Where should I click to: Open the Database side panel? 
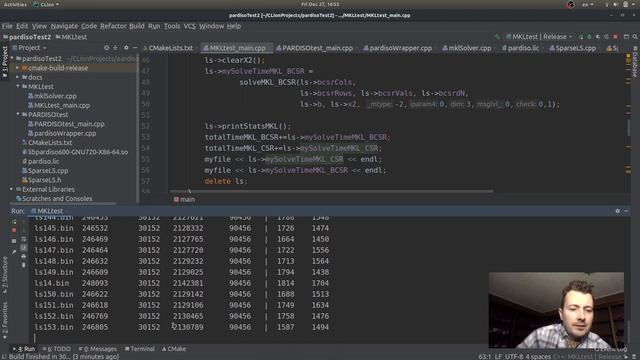(635, 62)
